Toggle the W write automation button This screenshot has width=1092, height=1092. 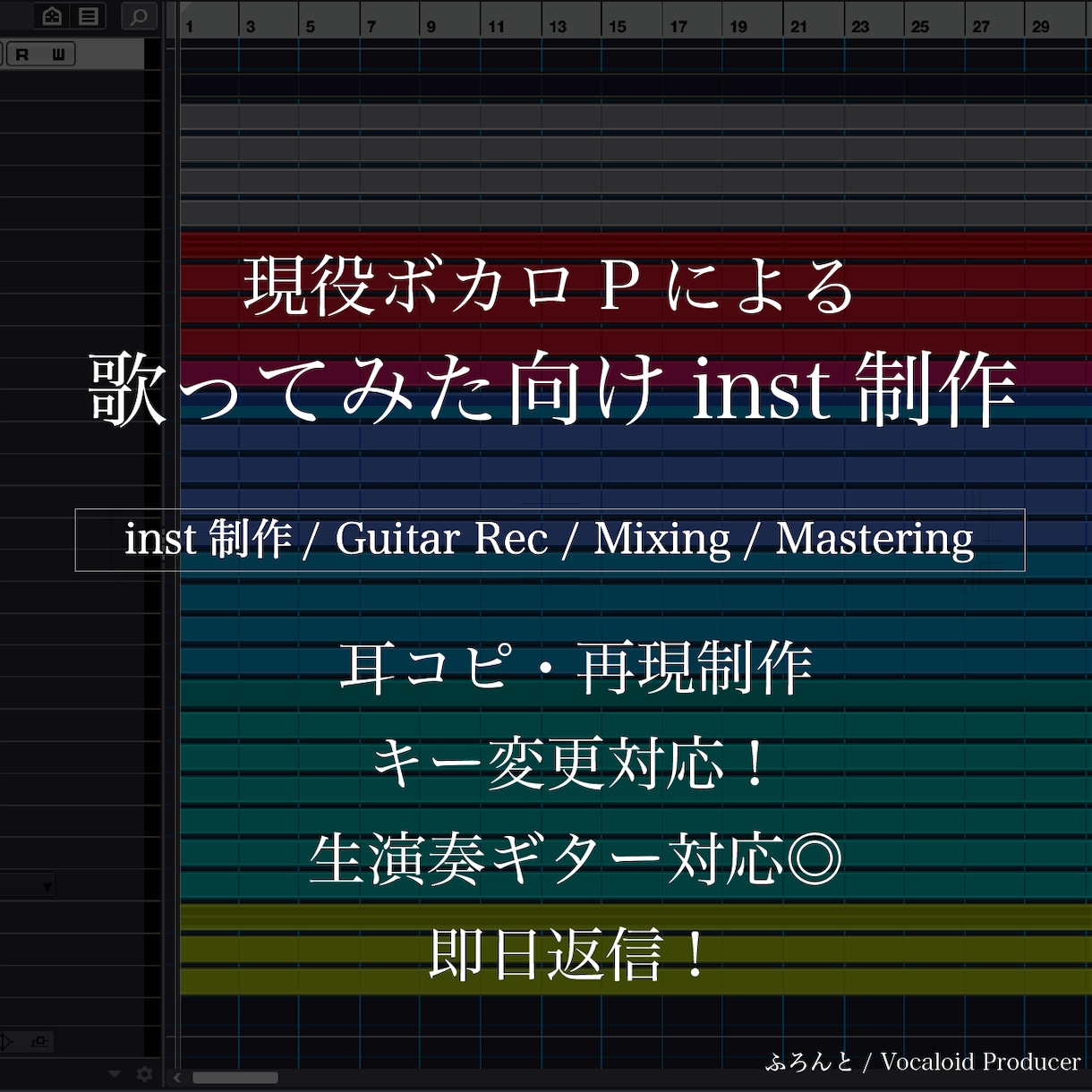58,55
